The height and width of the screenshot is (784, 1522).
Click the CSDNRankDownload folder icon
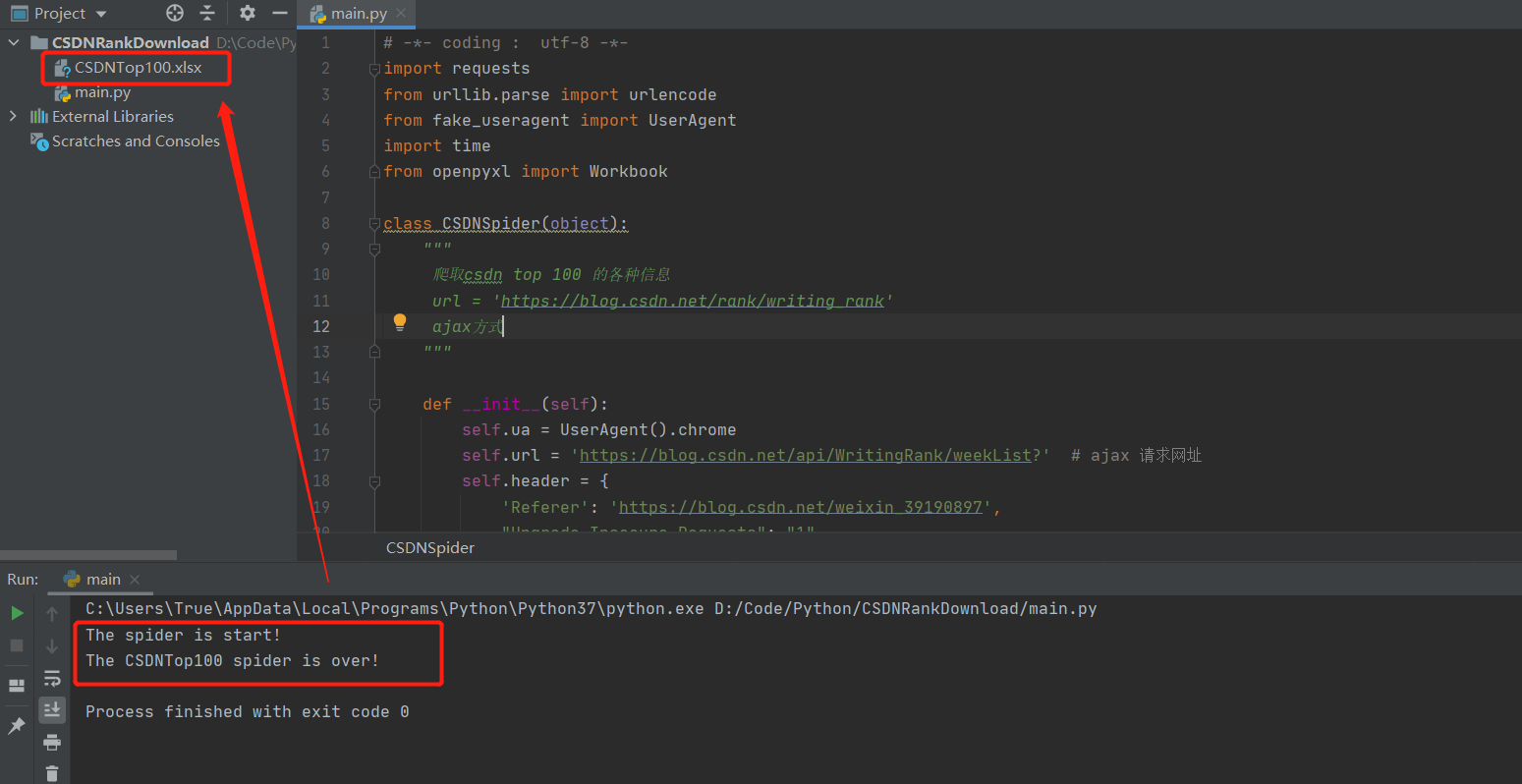(x=39, y=42)
